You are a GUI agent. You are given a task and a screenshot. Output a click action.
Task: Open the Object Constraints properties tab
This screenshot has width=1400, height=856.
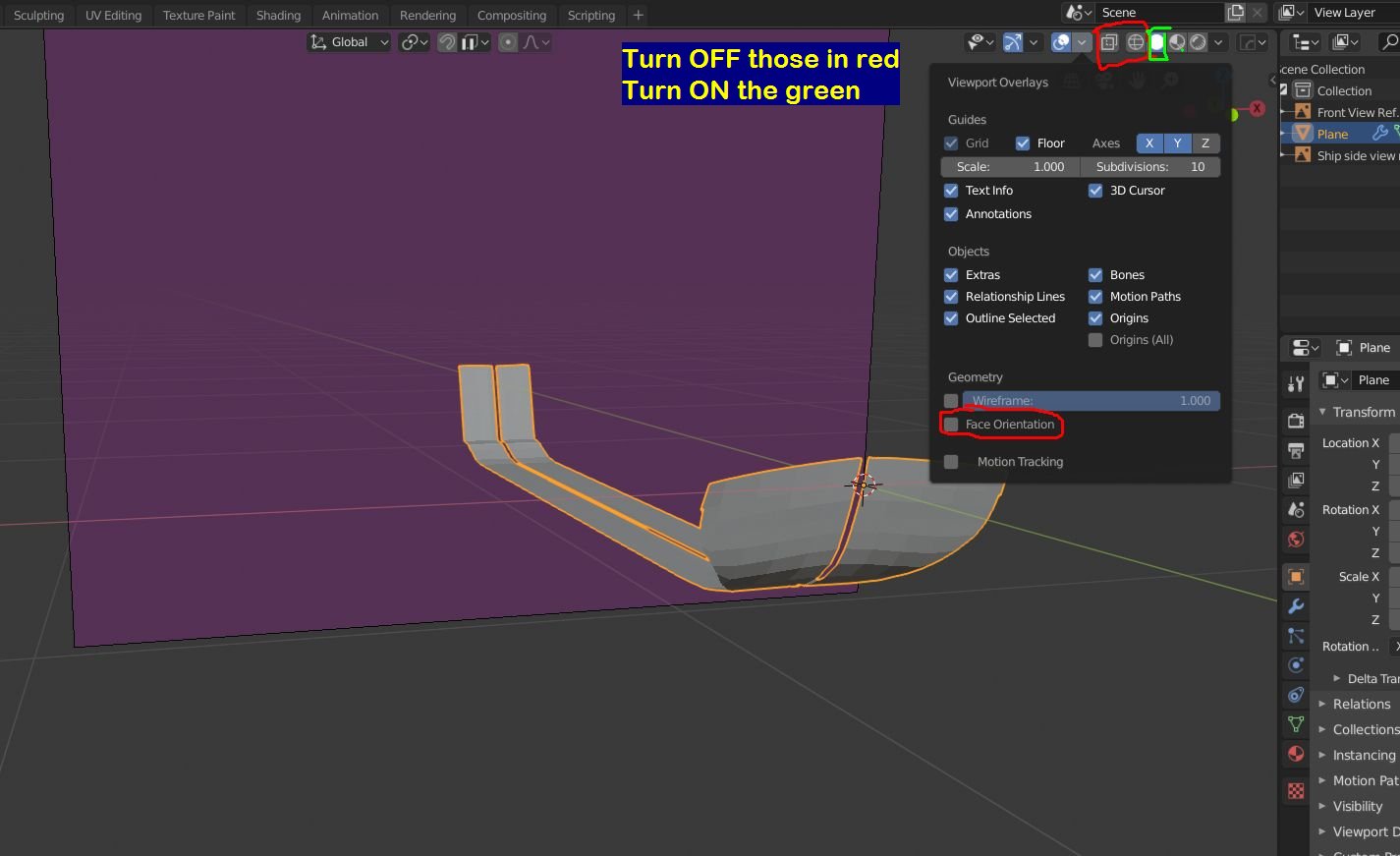1296,695
